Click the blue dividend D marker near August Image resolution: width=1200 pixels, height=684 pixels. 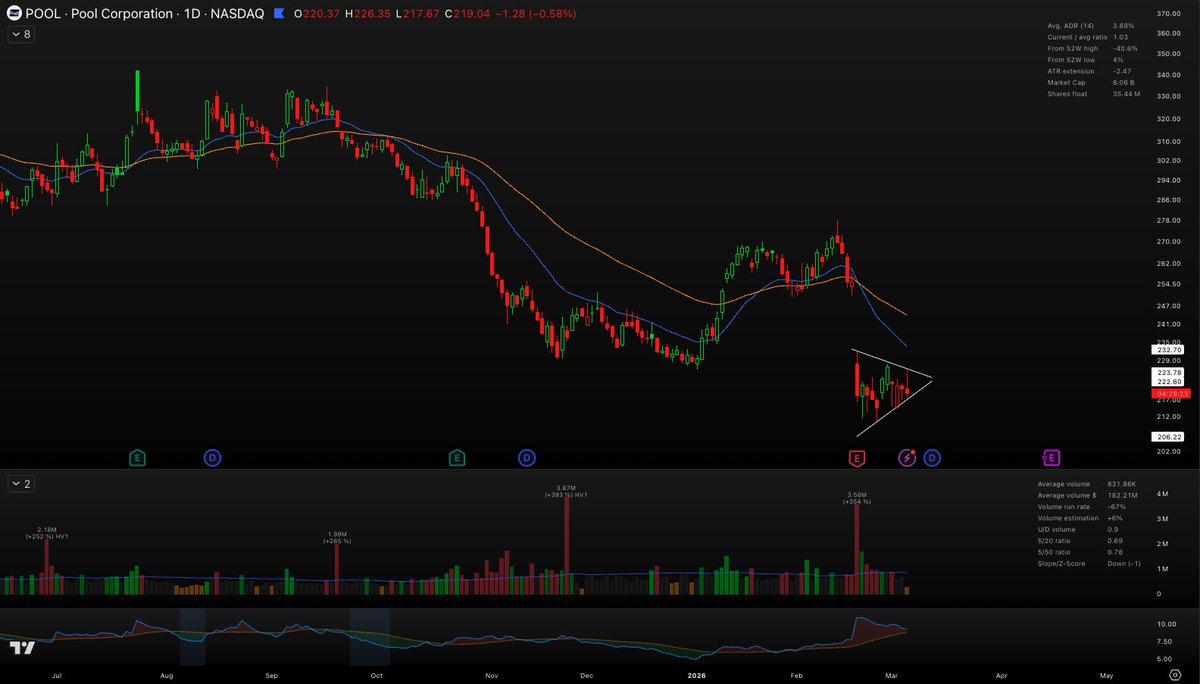pos(211,457)
